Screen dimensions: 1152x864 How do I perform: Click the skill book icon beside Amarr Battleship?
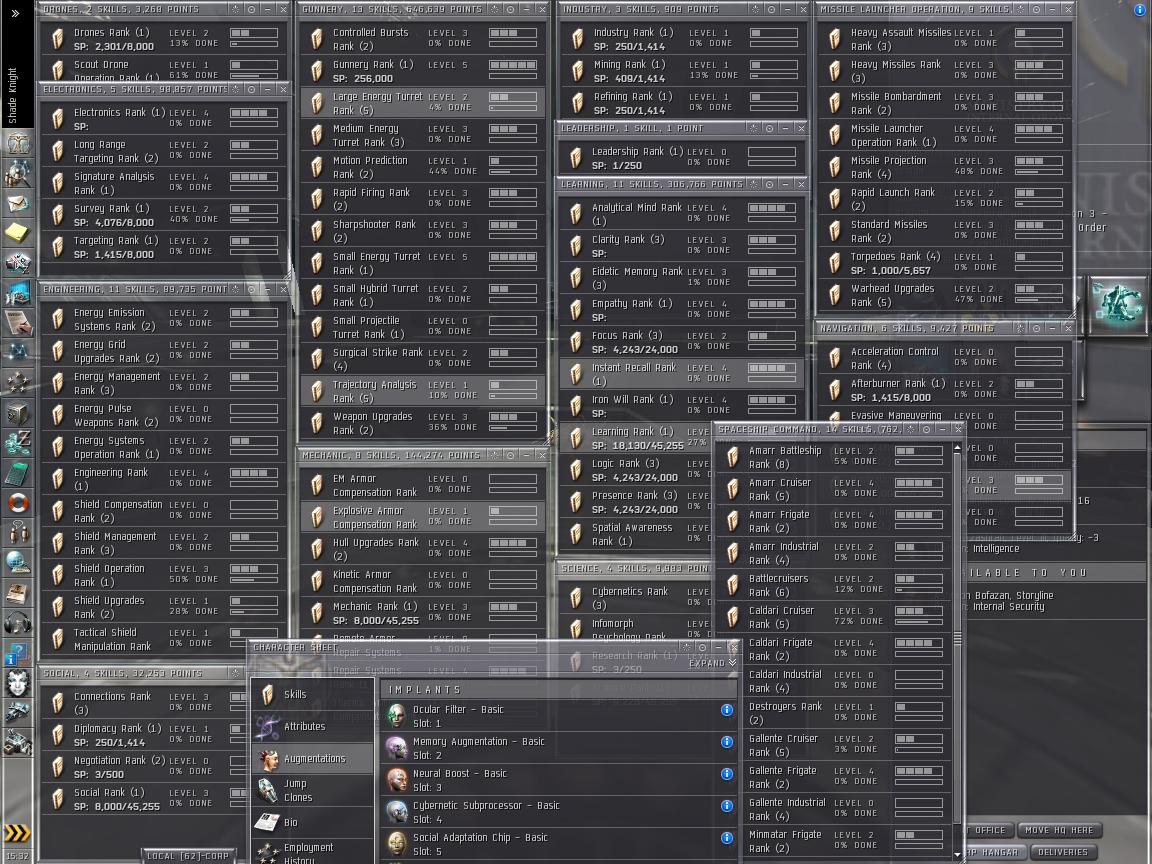pyautogui.click(x=732, y=458)
